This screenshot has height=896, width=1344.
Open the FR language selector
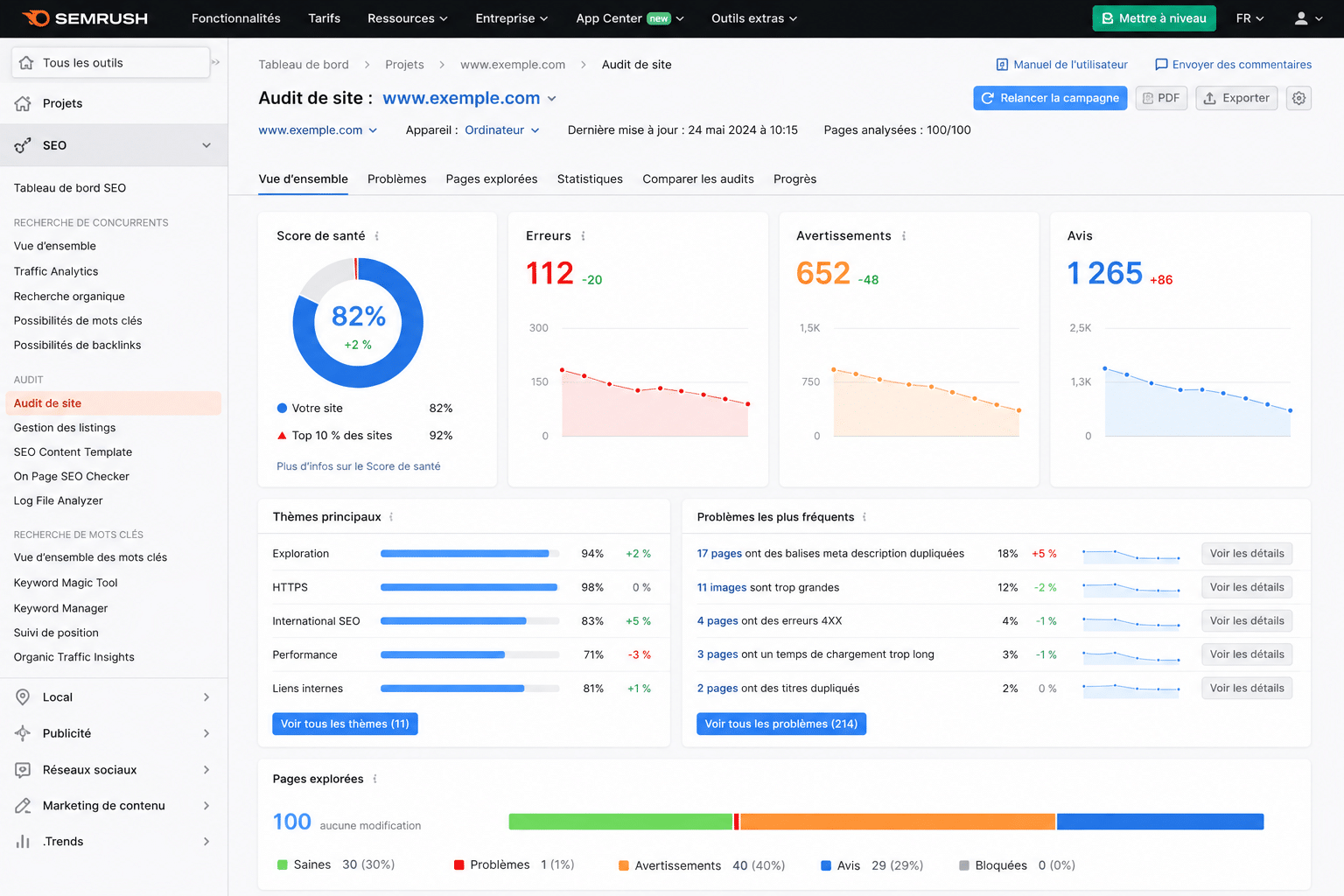coord(1249,18)
